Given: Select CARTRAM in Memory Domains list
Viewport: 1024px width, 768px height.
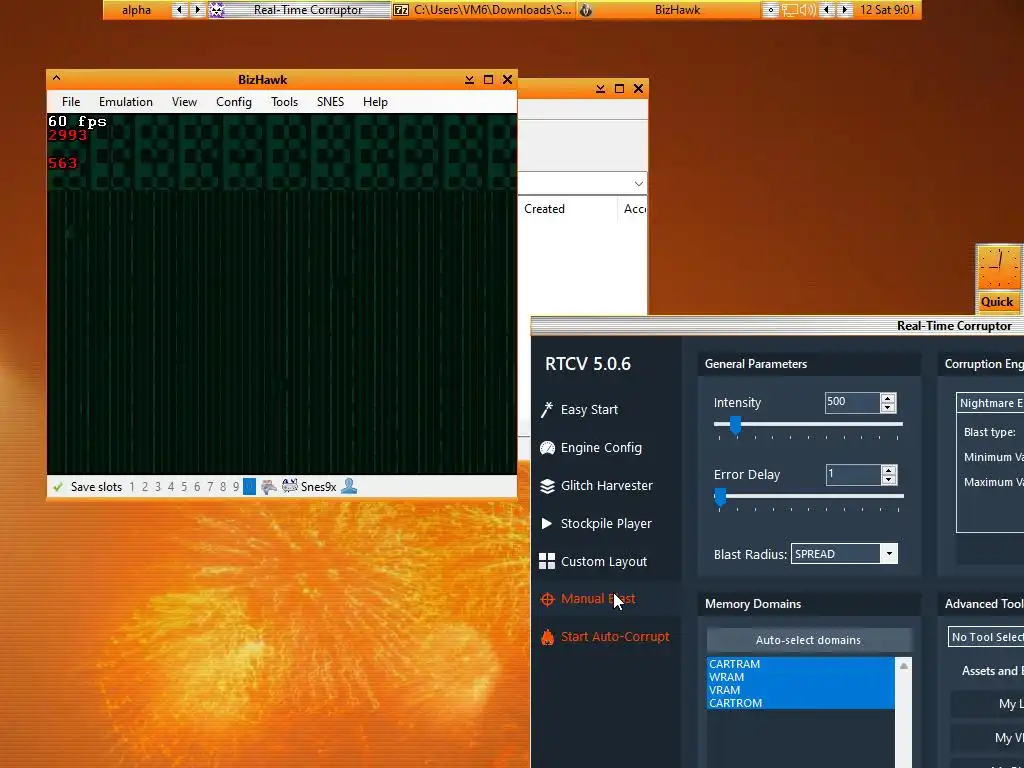Looking at the screenshot, I should pos(801,664).
